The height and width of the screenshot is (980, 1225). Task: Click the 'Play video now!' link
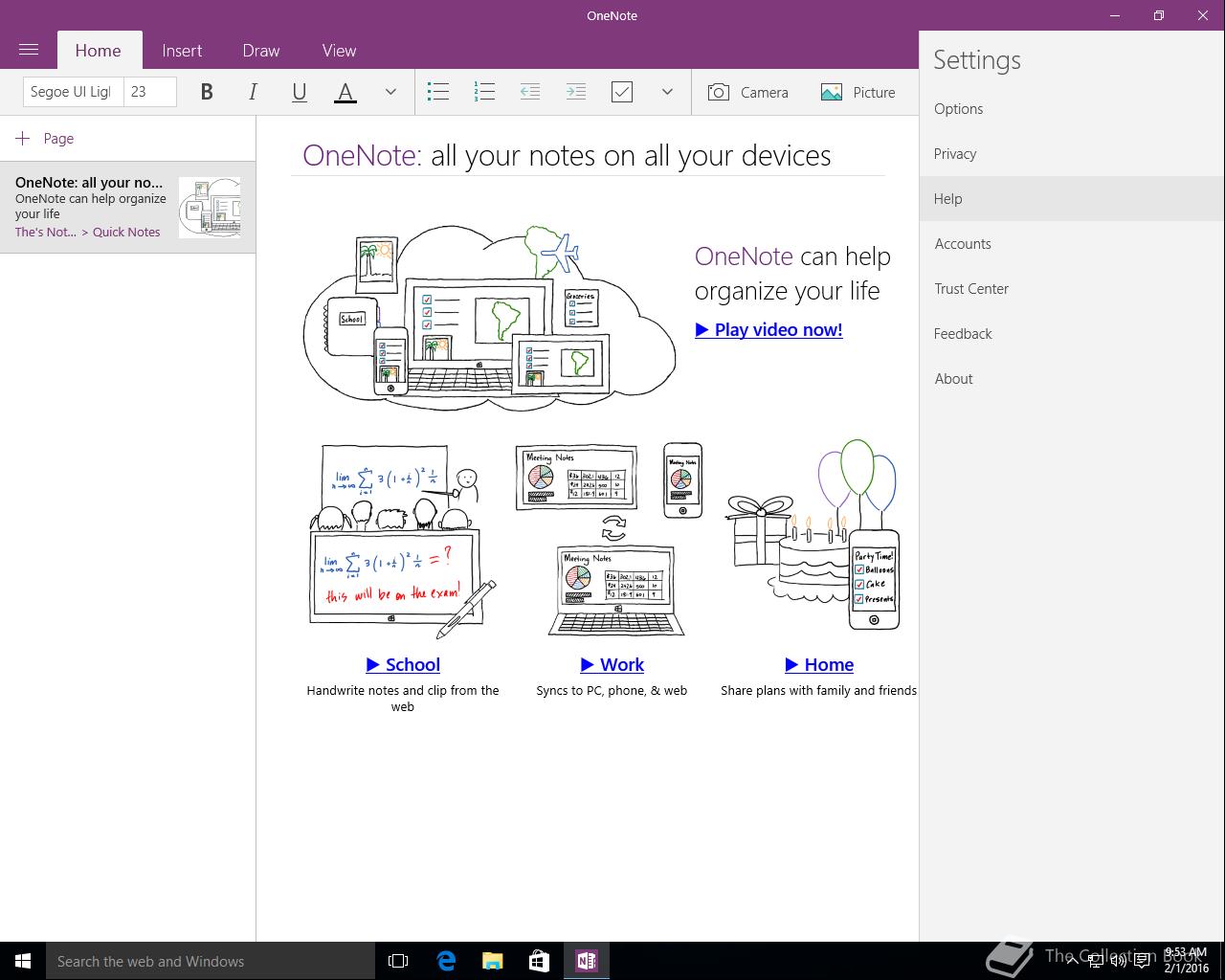point(768,329)
